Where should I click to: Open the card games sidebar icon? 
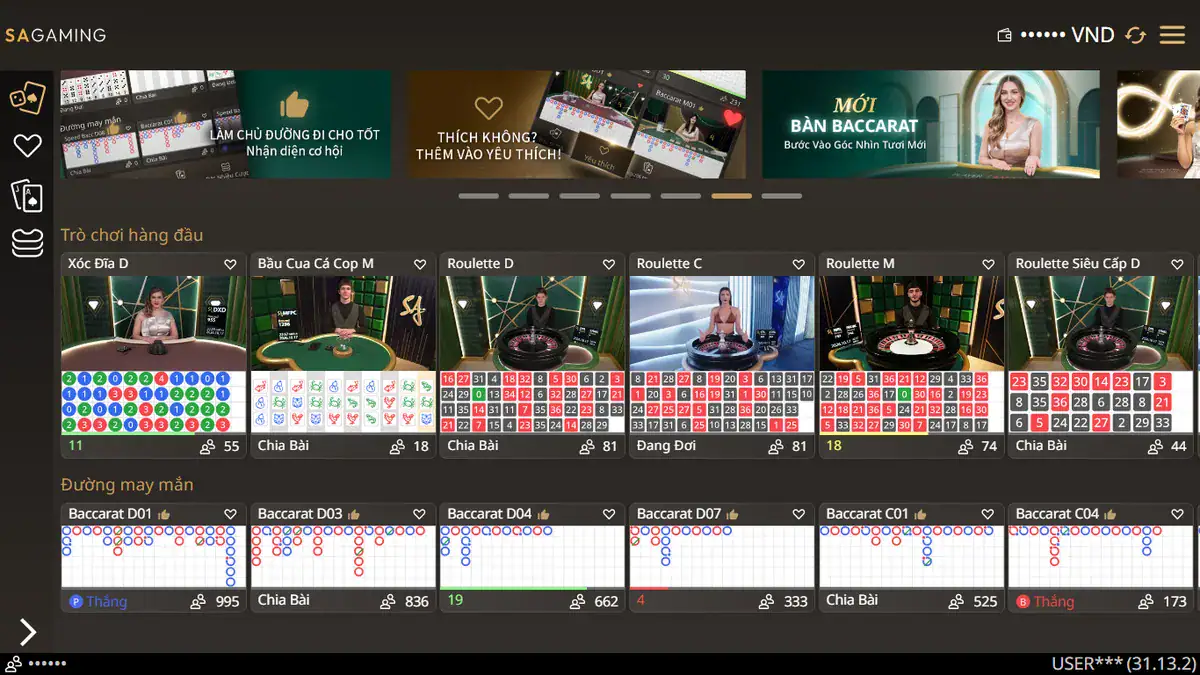(x=27, y=195)
